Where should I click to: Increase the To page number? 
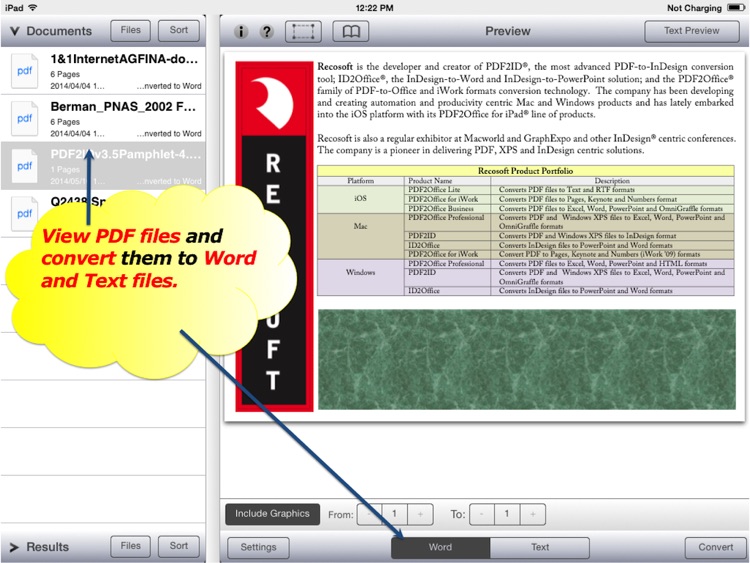click(532, 514)
